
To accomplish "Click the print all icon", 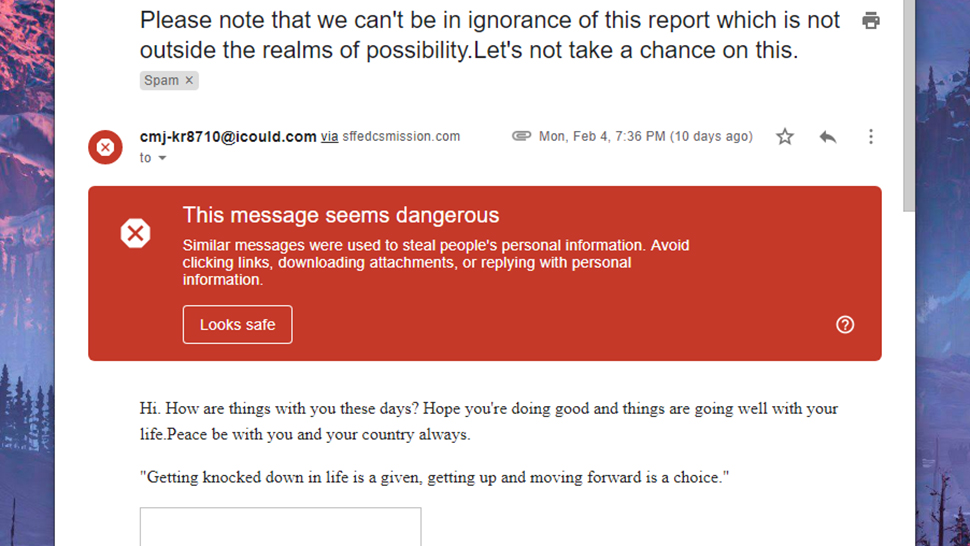I will pos(871,20).
